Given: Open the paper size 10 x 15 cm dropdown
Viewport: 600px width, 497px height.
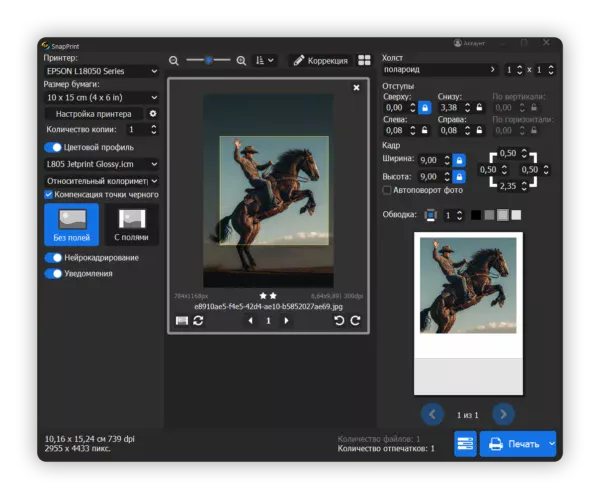Looking at the screenshot, I should 101,98.
